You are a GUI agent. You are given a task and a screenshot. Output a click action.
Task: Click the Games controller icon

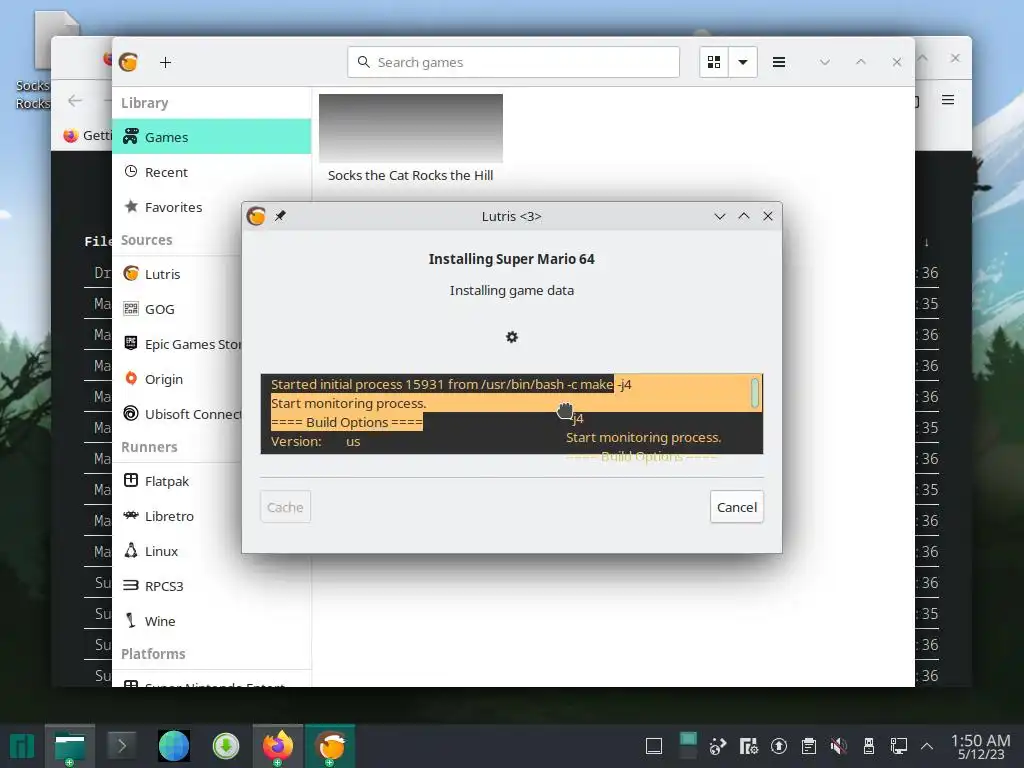[131, 136]
